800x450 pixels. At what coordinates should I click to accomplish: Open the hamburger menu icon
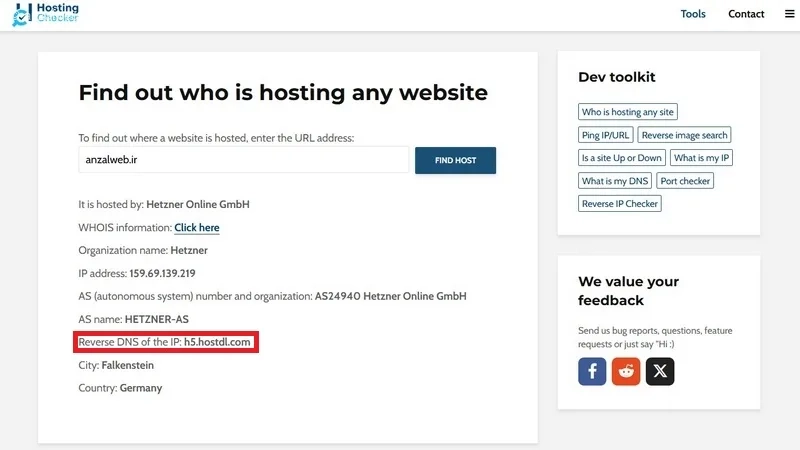click(x=789, y=14)
